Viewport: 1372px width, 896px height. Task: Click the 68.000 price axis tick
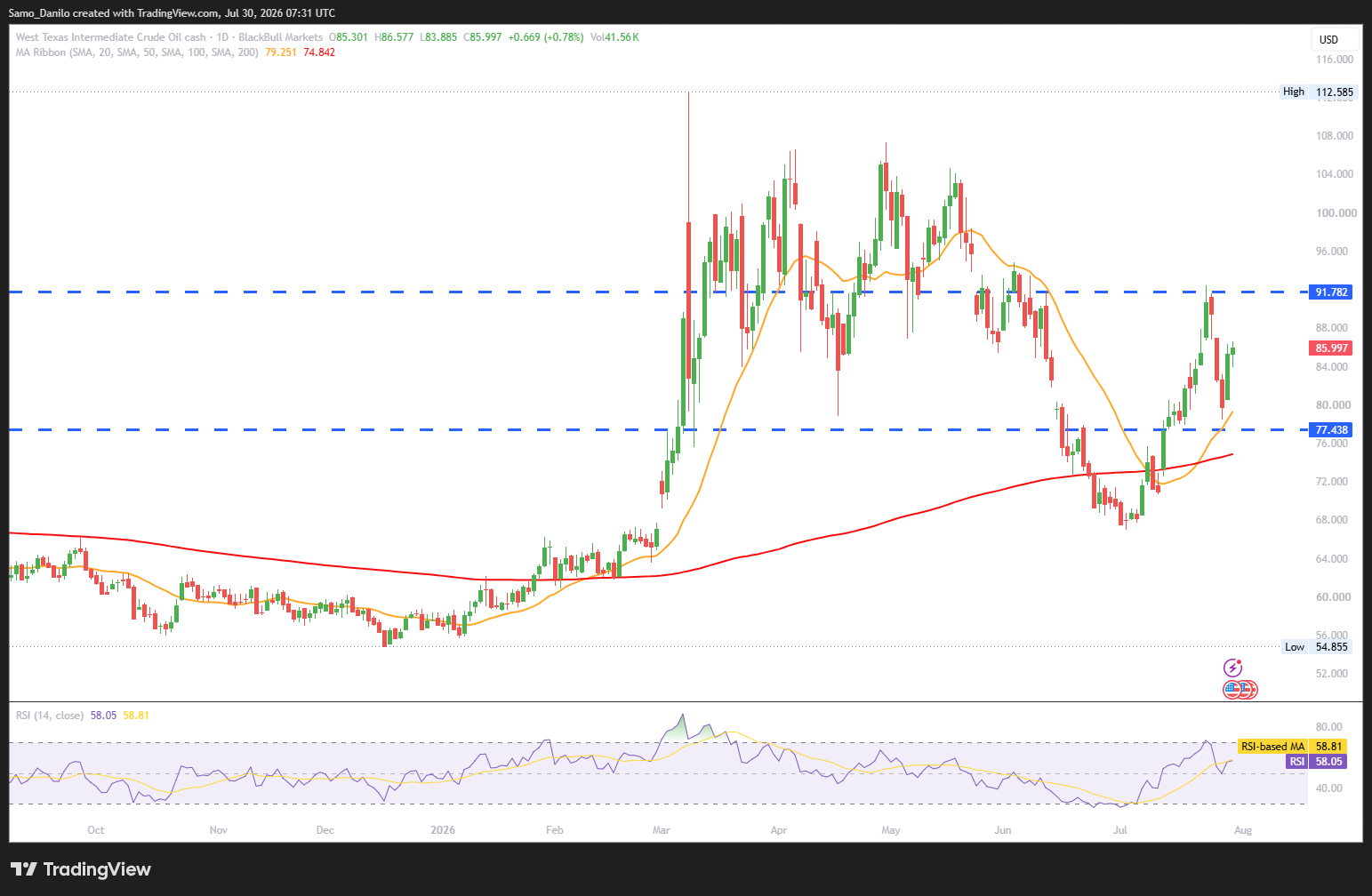1332,520
